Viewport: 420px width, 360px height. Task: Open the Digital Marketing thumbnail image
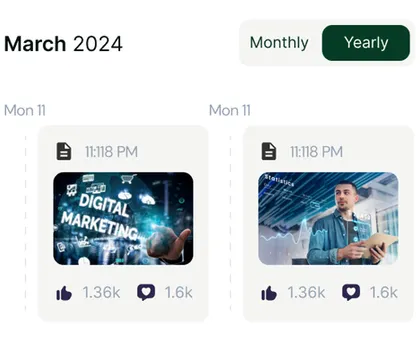click(123, 219)
